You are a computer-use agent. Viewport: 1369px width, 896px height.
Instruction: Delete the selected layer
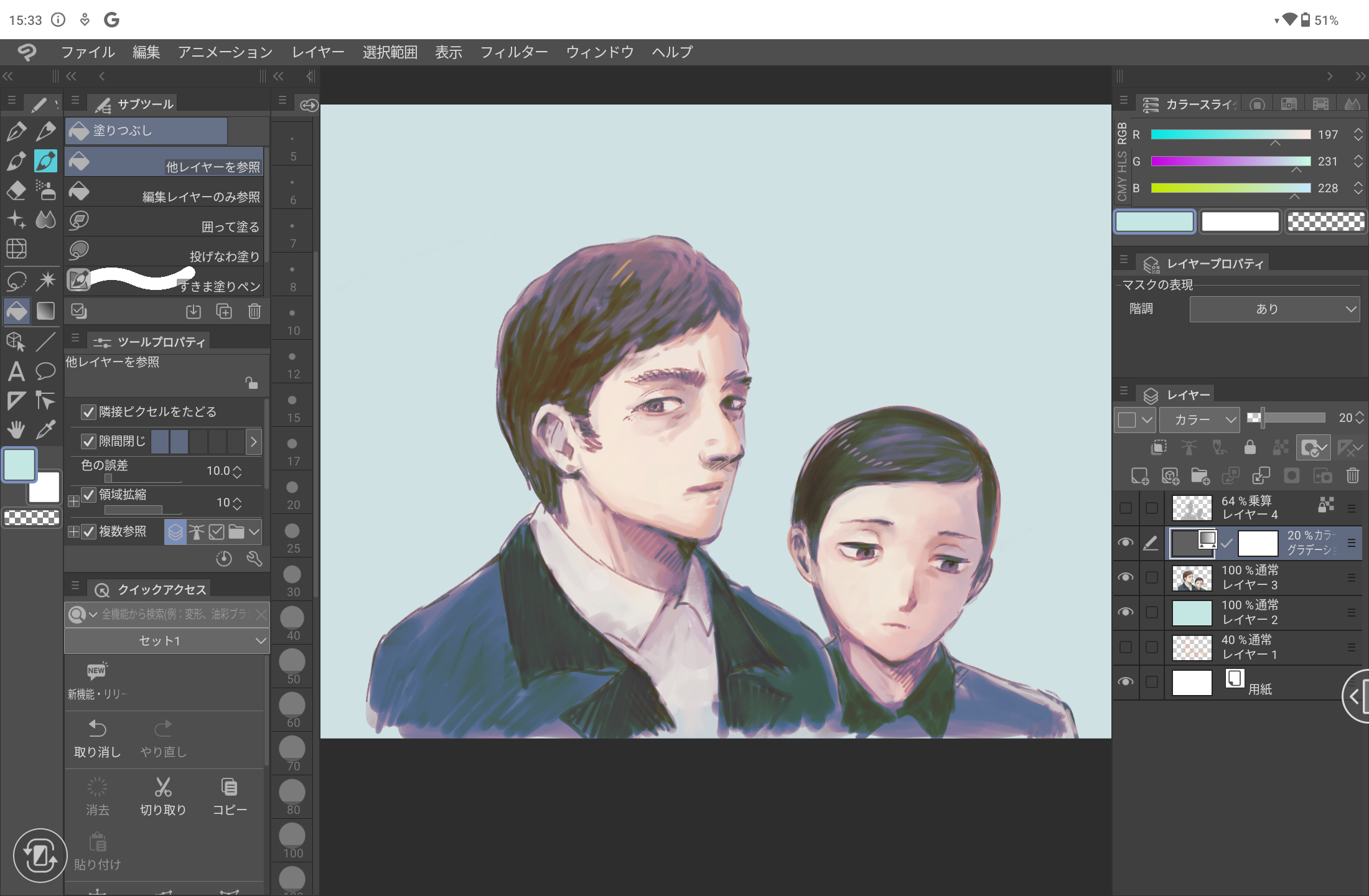1353,476
